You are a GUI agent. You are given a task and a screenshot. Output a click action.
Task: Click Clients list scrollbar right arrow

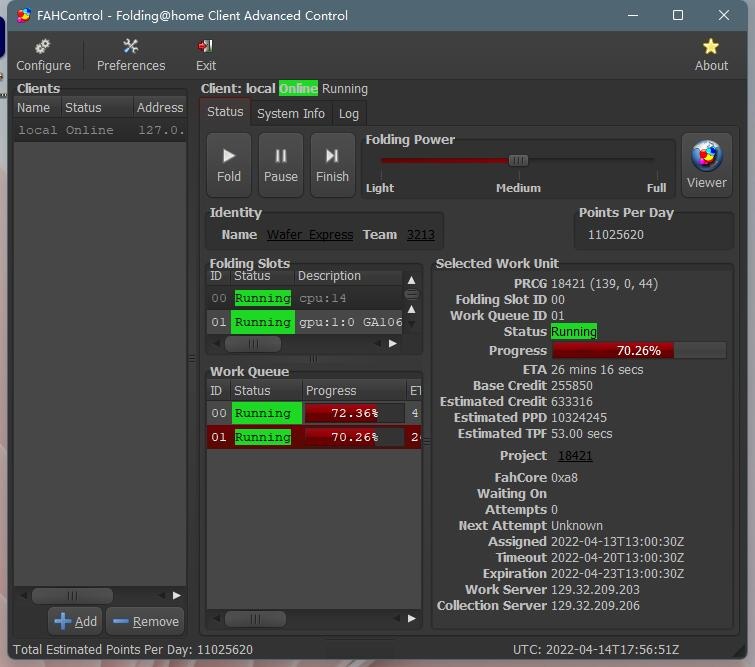(177, 596)
